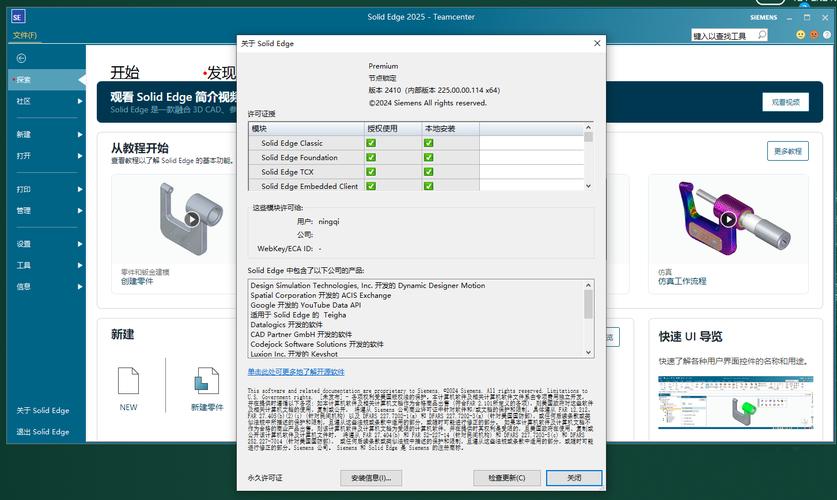
Task: Click 关于 Solid Edge in sidebar
Action: tap(43, 410)
